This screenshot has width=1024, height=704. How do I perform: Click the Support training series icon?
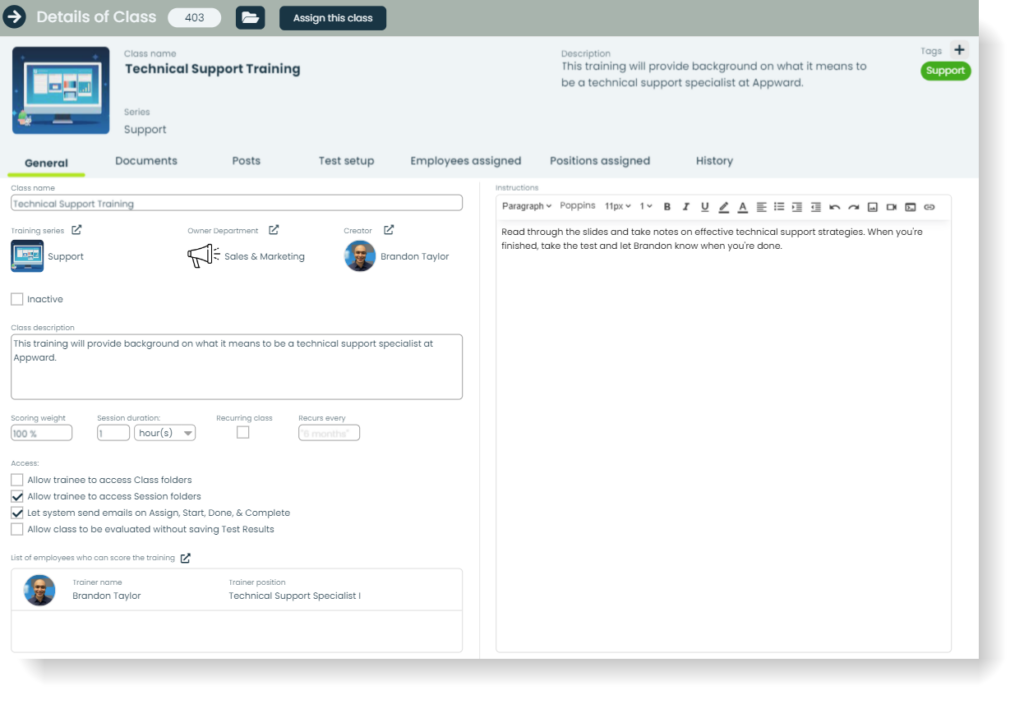[x=27, y=256]
